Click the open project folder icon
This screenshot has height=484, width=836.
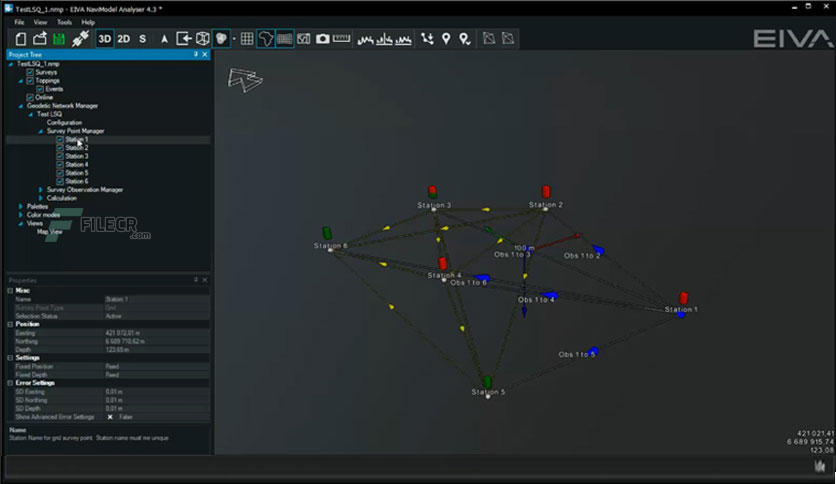click(39, 39)
